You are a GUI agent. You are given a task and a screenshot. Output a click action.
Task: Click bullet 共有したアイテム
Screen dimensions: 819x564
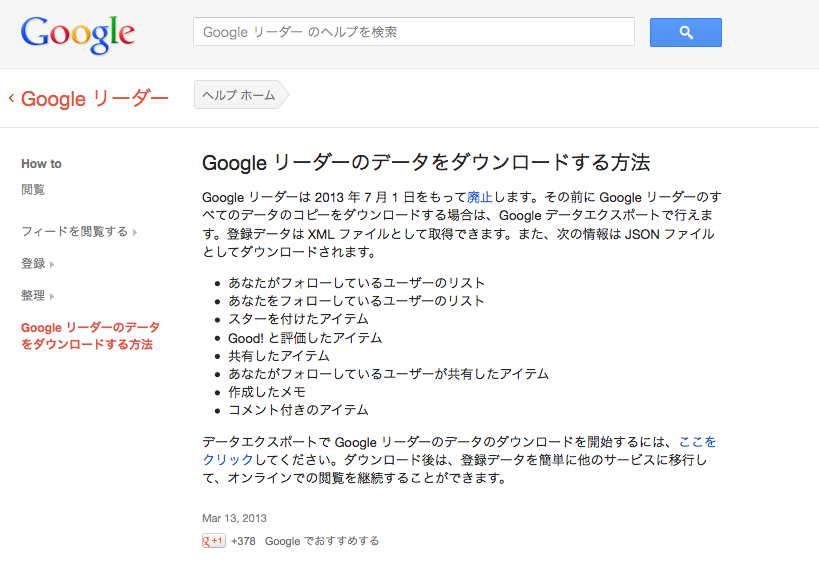pos(279,356)
